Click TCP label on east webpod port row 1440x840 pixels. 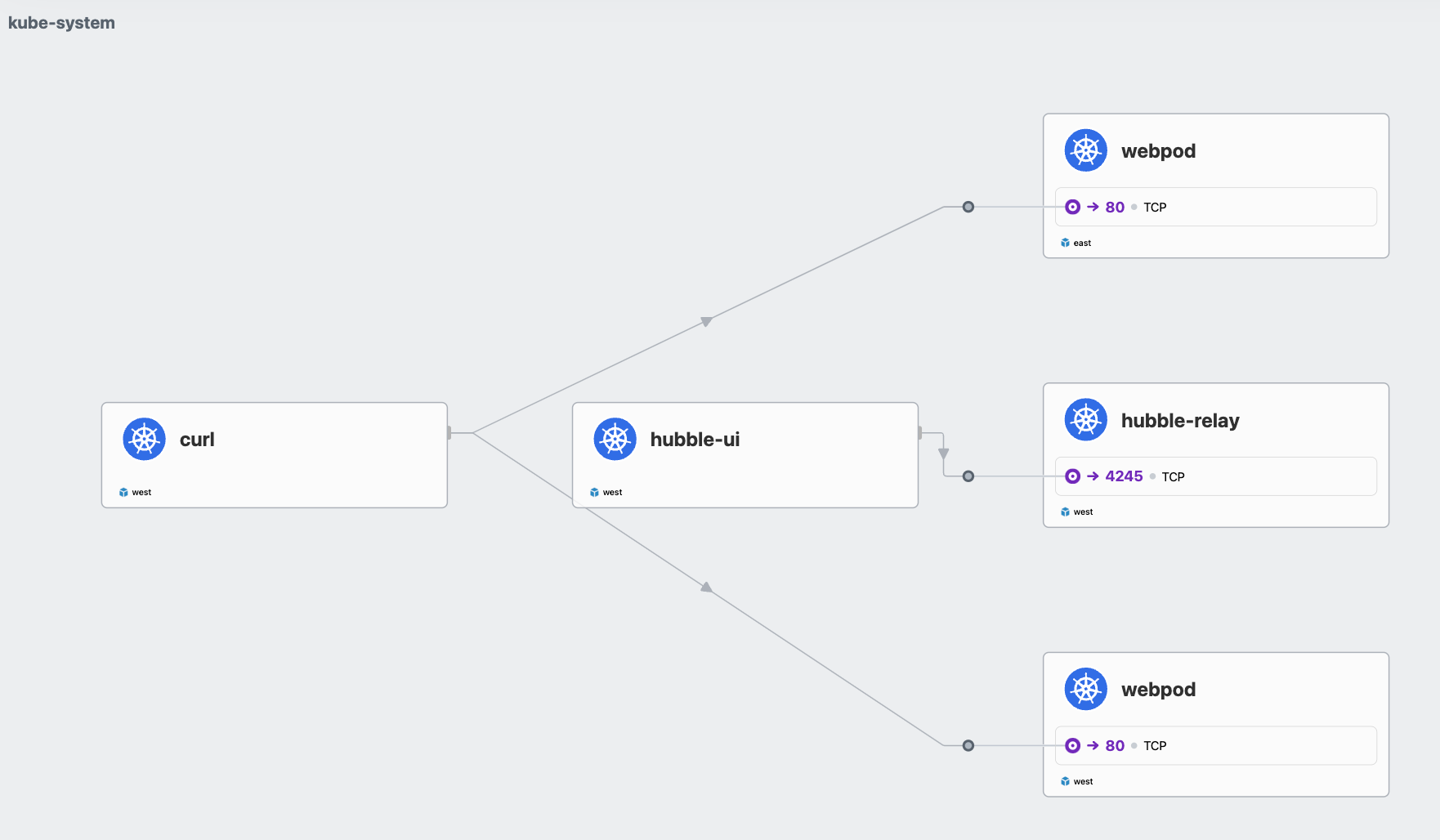pyautogui.click(x=1155, y=208)
